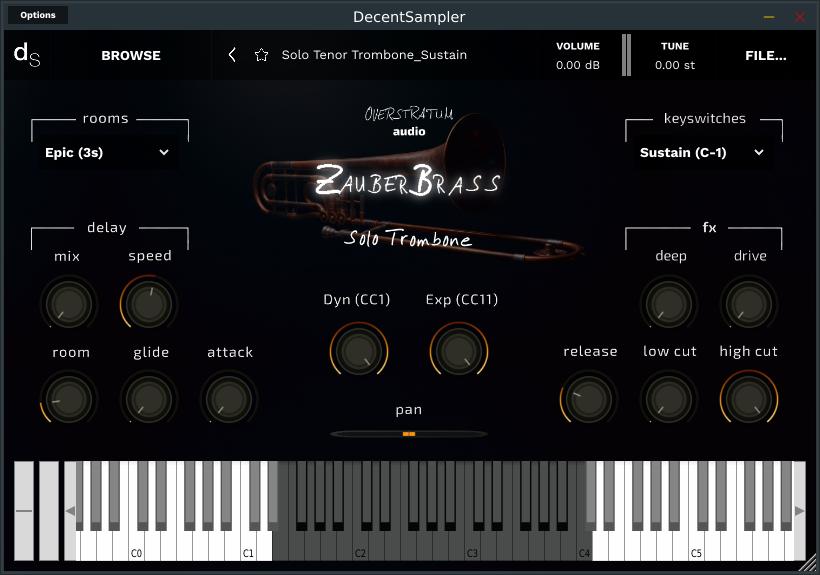This screenshot has width=820, height=575.
Task: Shift keyboard left with the arrow
Action: [x=70, y=511]
